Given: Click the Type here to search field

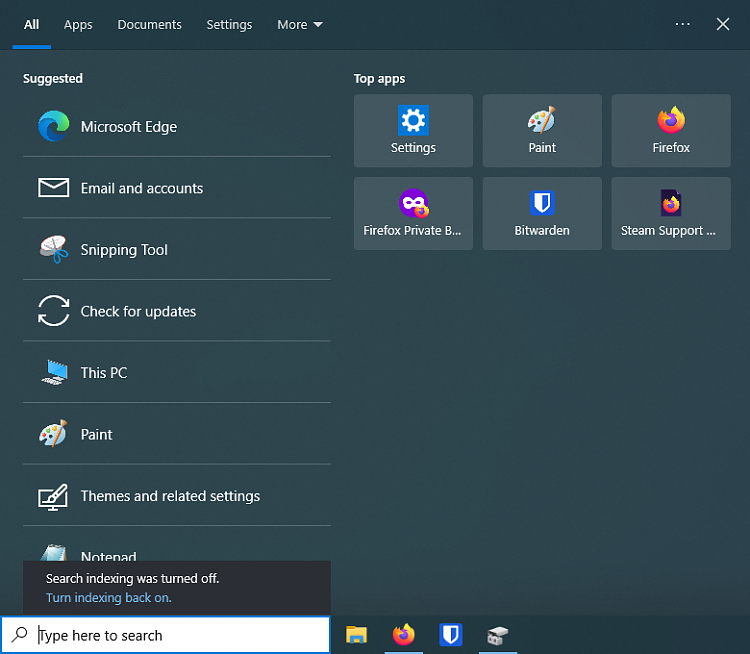Looking at the screenshot, I should pos(165,635).
